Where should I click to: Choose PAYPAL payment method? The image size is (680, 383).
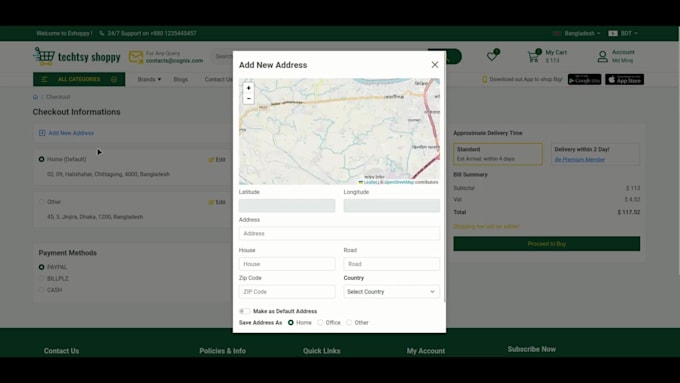(x=42, y=267)
